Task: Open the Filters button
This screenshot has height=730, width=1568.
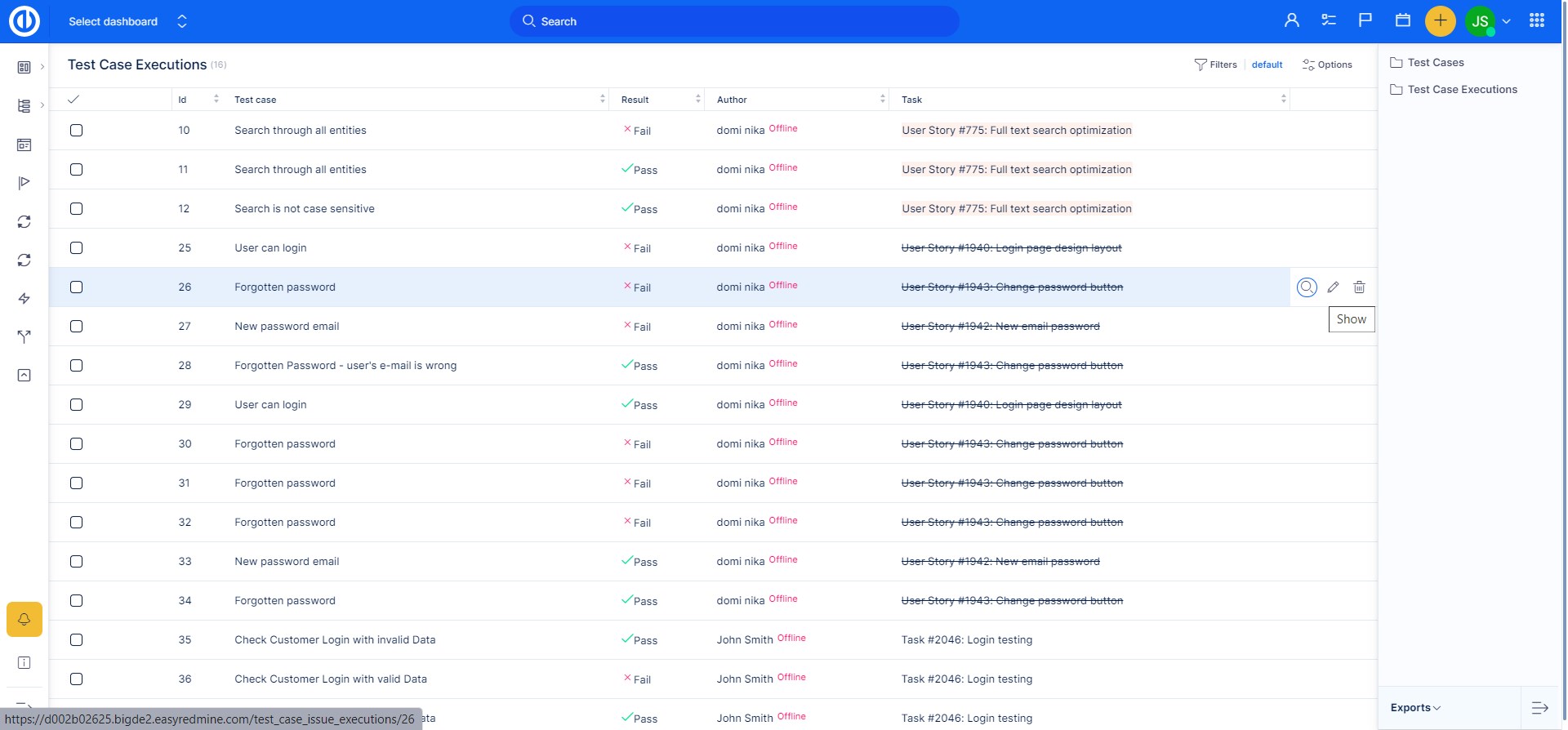Action: [1215, 65]
